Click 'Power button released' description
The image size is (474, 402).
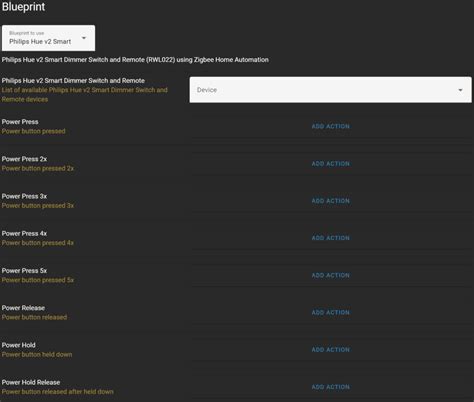click(x=34, y=317)
